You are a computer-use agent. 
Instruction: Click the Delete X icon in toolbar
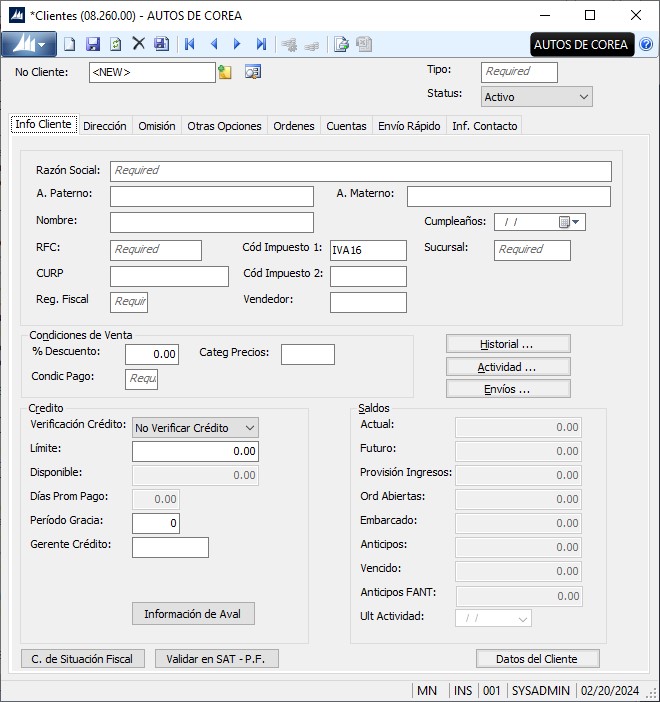(x=139, y=44)
